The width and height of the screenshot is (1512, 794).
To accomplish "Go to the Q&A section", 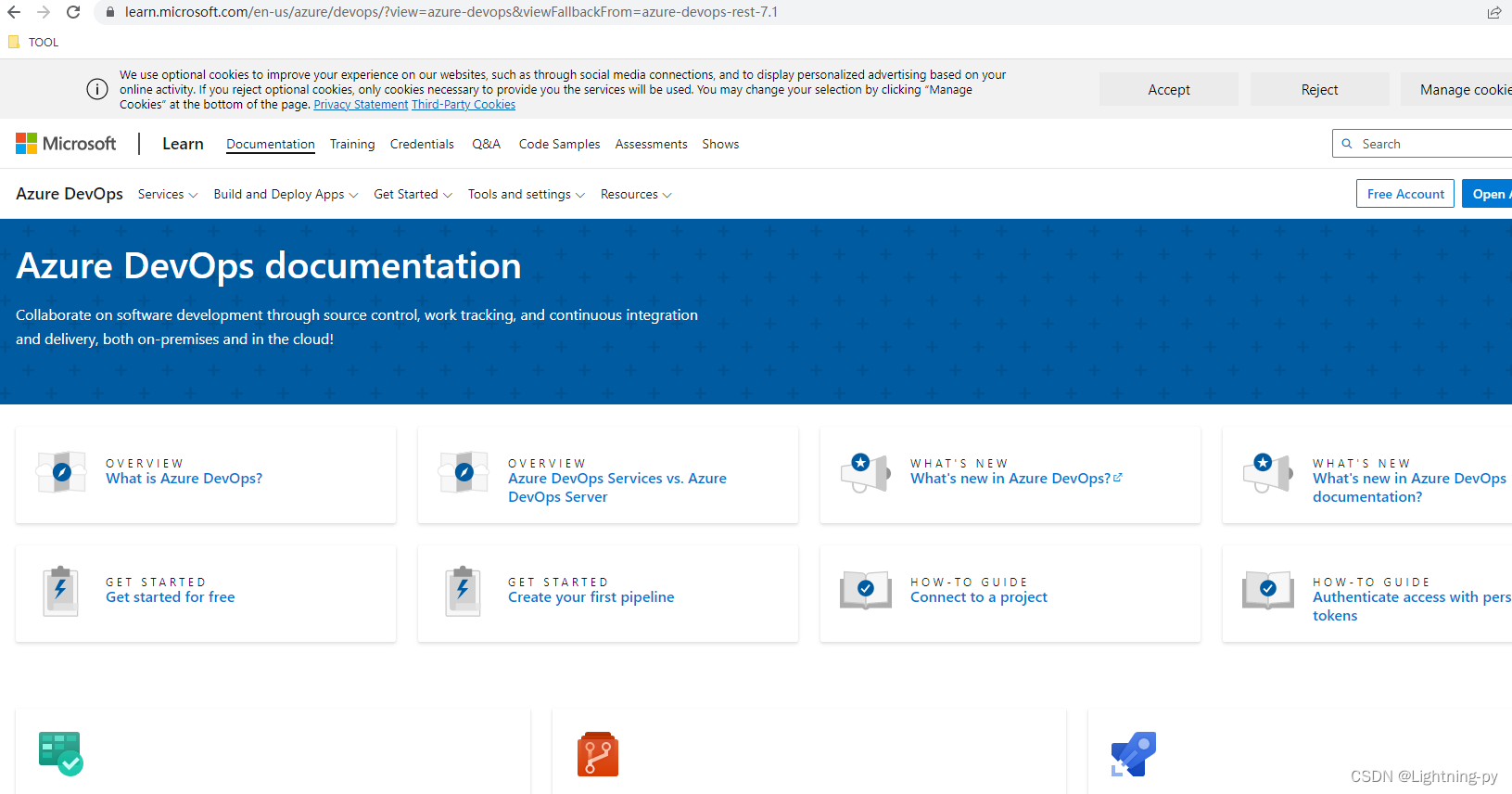I will pos(486,144).
